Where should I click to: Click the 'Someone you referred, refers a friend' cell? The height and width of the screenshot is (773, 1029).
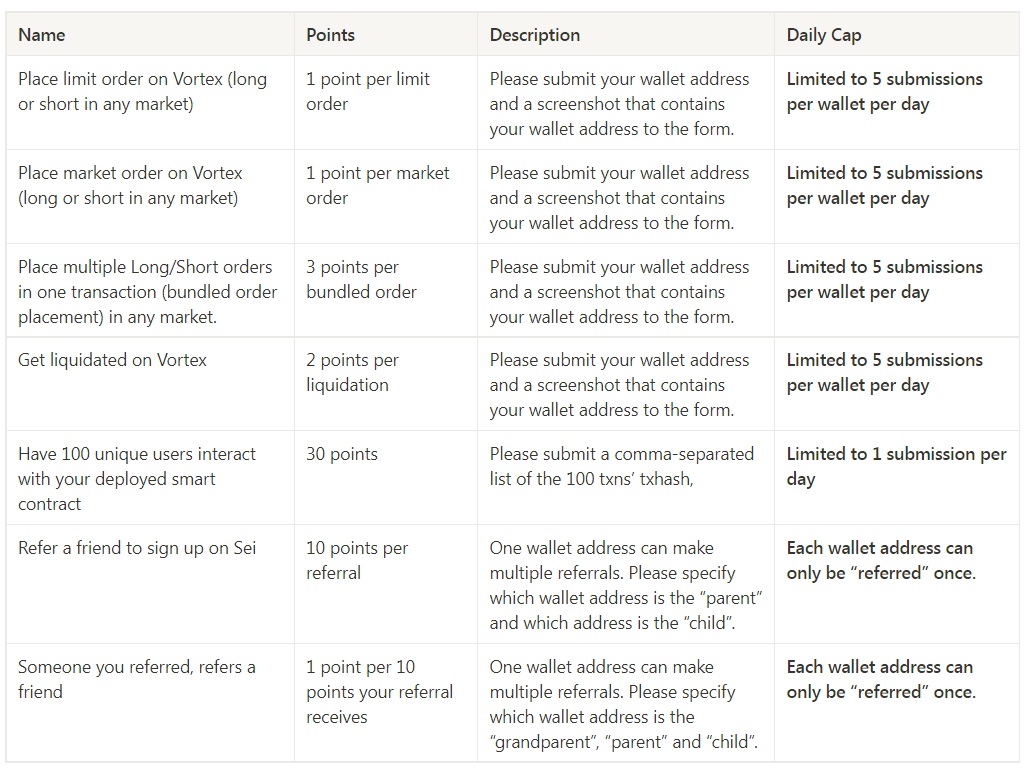coord(137,679)
